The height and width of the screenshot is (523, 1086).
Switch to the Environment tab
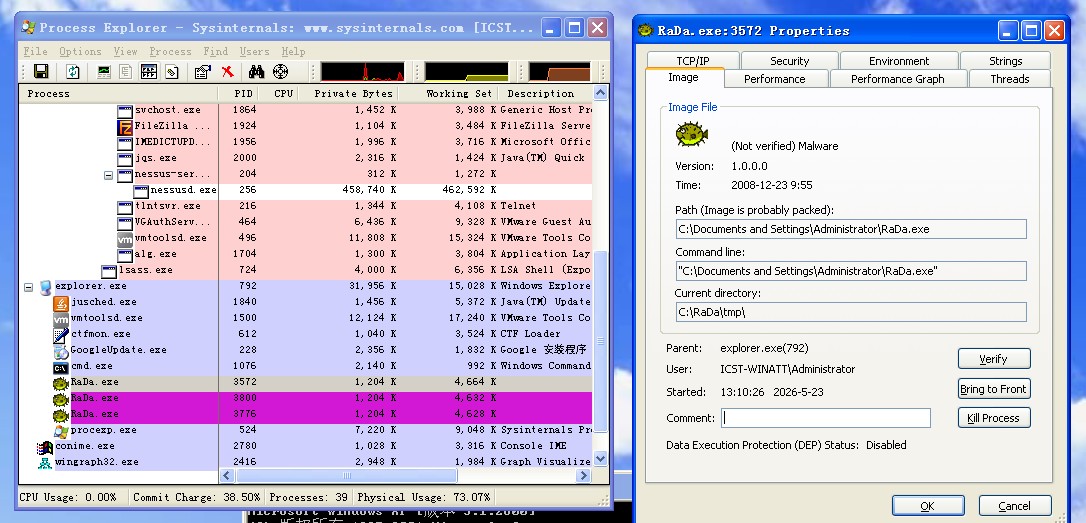point(899,61)
